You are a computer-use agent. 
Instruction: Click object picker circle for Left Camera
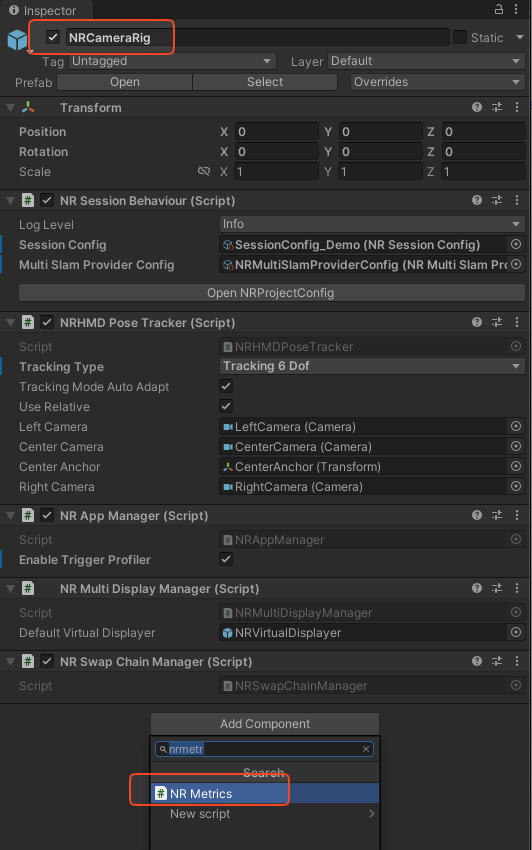516,427
